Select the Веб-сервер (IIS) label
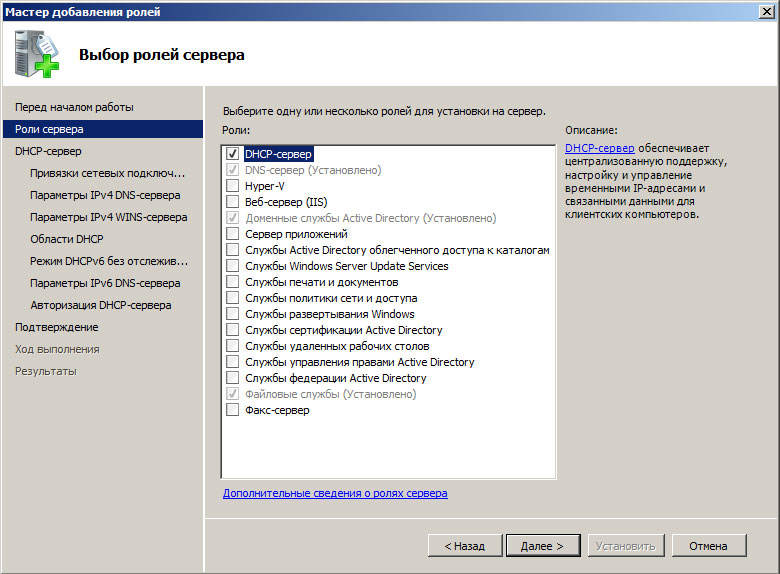This screenshot has width=780, height=574. point(286,202)
